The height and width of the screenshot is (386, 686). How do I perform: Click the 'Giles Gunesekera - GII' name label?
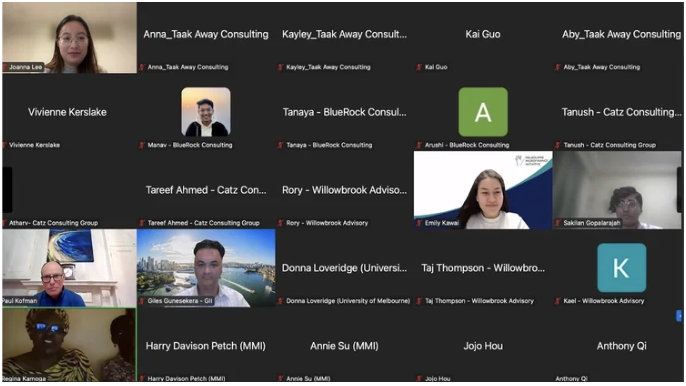(180, 301)
